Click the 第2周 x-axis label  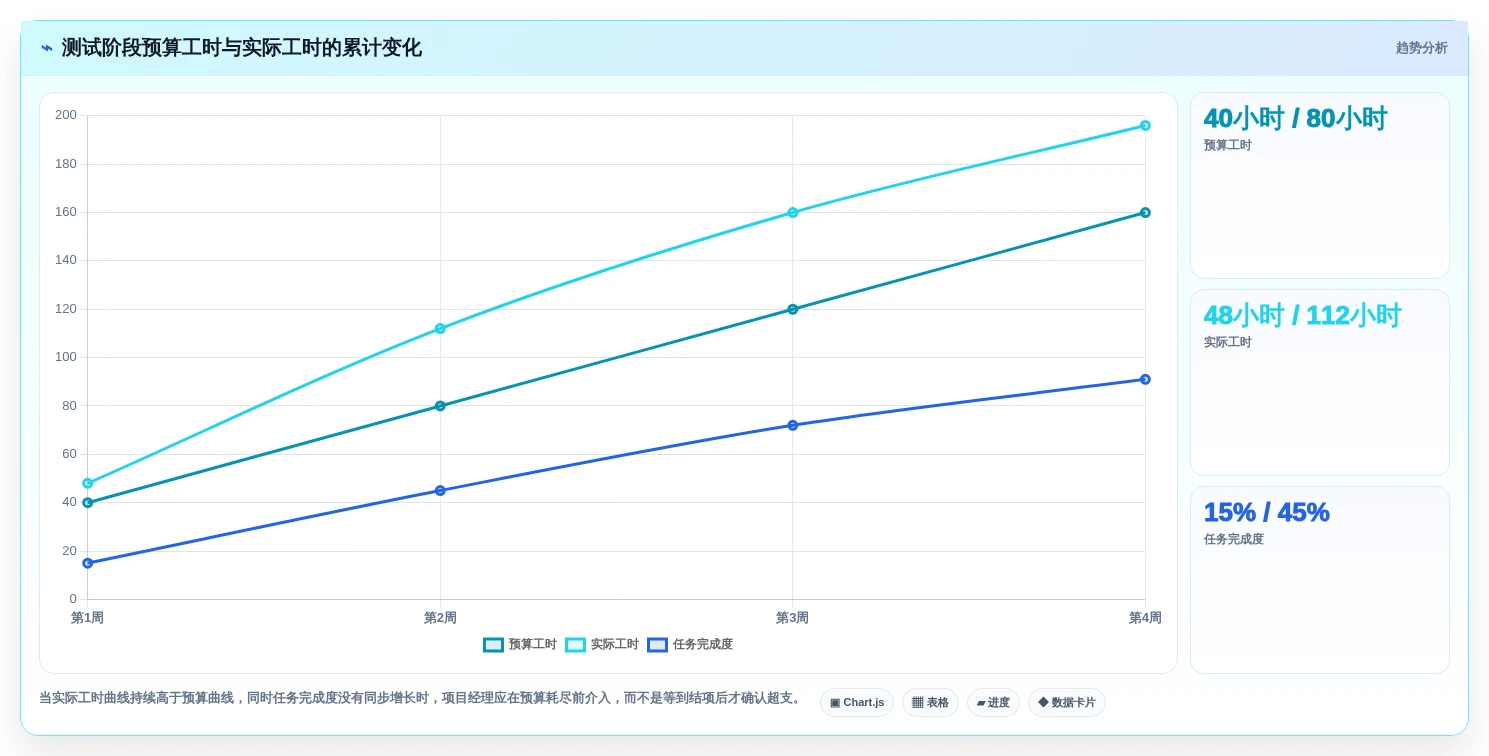[440, 619]
